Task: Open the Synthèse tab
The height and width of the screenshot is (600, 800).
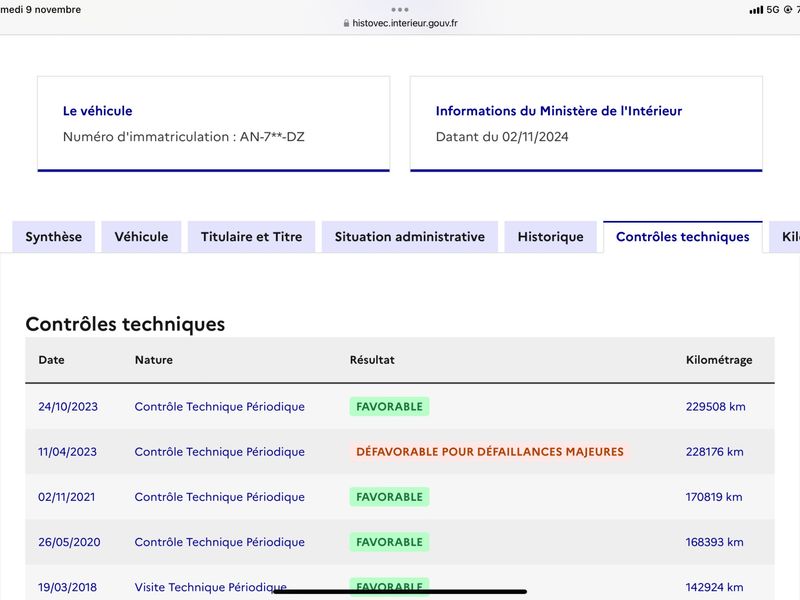Action: click(54, 237)
